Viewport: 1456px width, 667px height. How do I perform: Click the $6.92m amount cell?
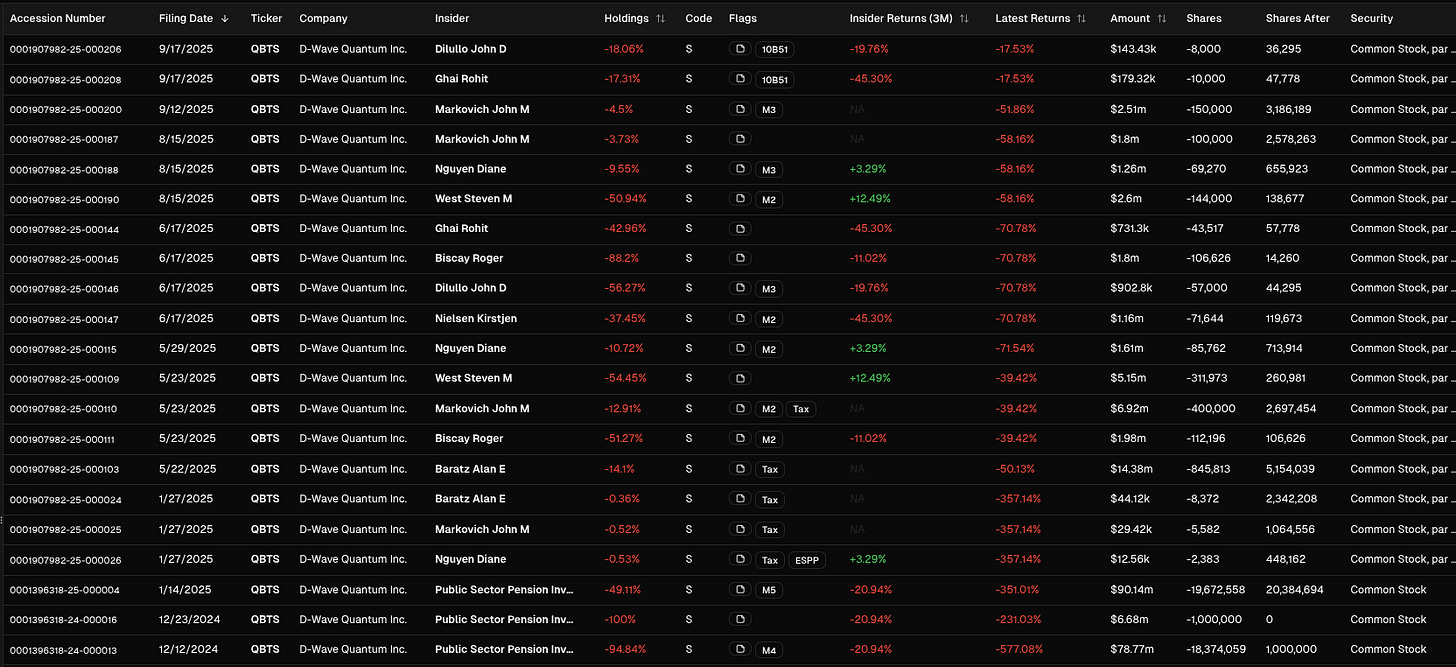tap(1130, 408)
